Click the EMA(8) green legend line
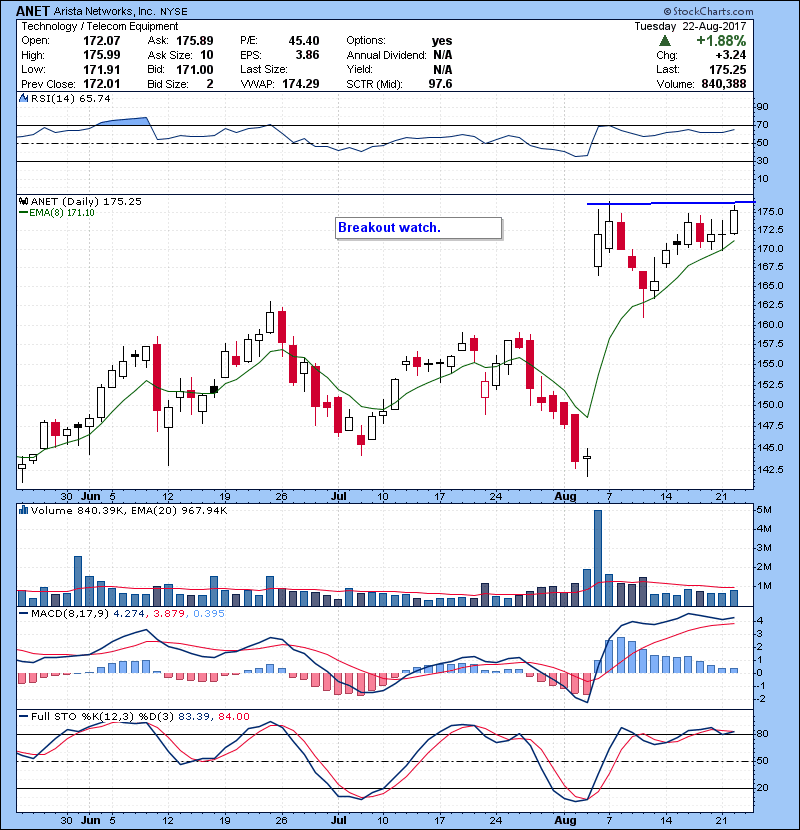 click(x=23, y=213)
